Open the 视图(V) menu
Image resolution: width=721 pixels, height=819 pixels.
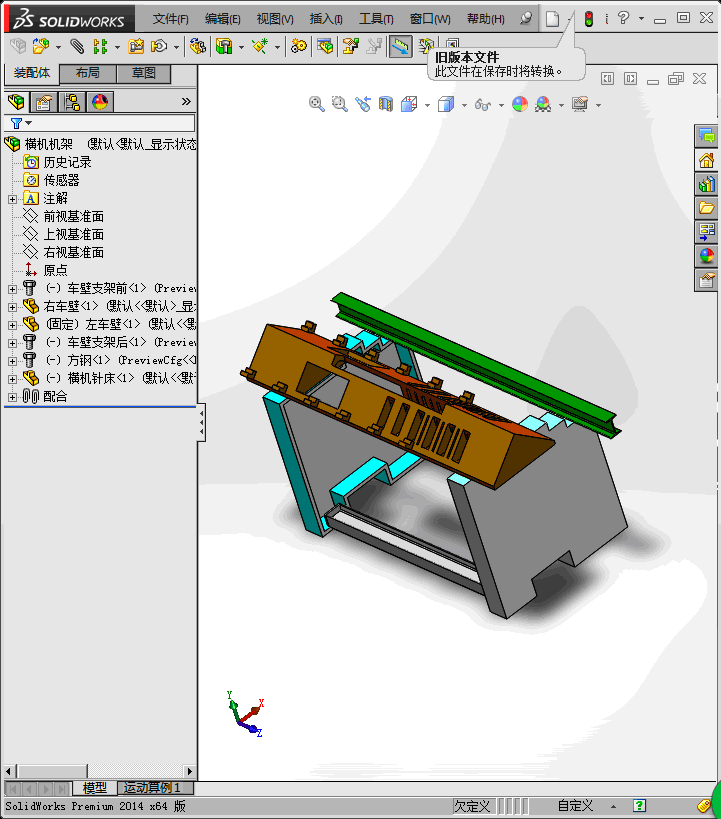[x=275, y=19]
